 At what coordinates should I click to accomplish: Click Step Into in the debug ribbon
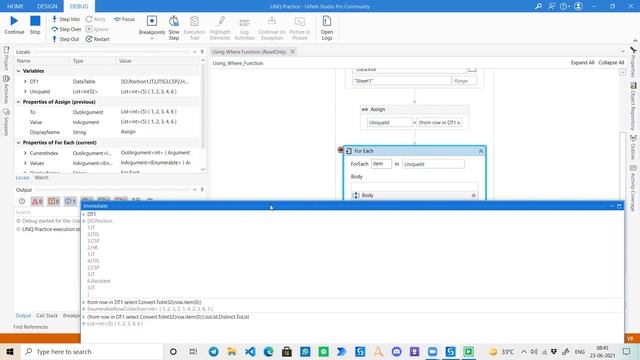(66, 19)
